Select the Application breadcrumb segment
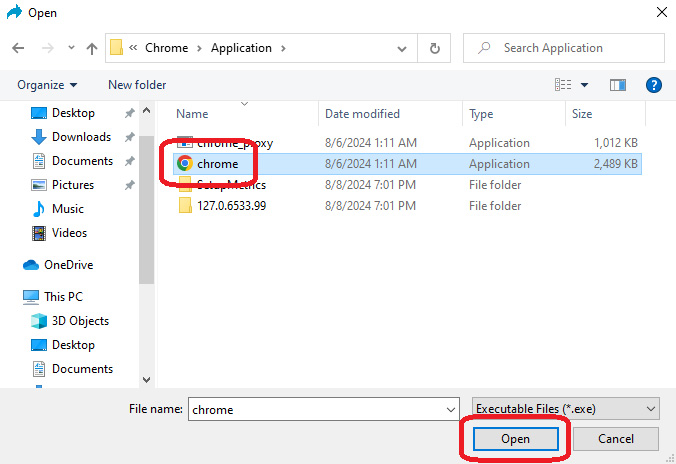Image resolution: width=676 pixels, height=464 pixels. pyautogui.click(x=241, y=48)
